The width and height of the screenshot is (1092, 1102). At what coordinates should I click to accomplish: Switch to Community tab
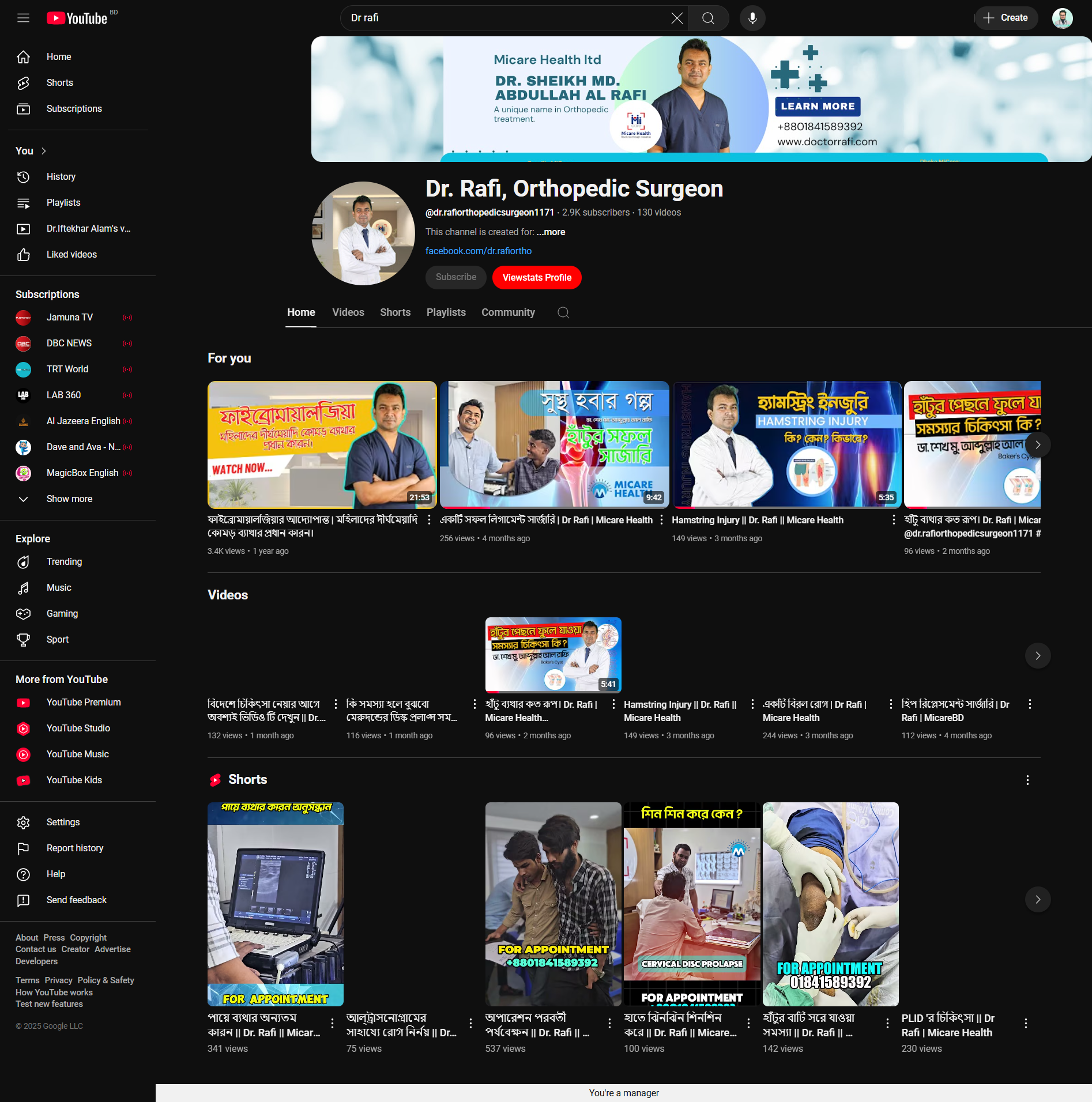[x=509, y=312]
